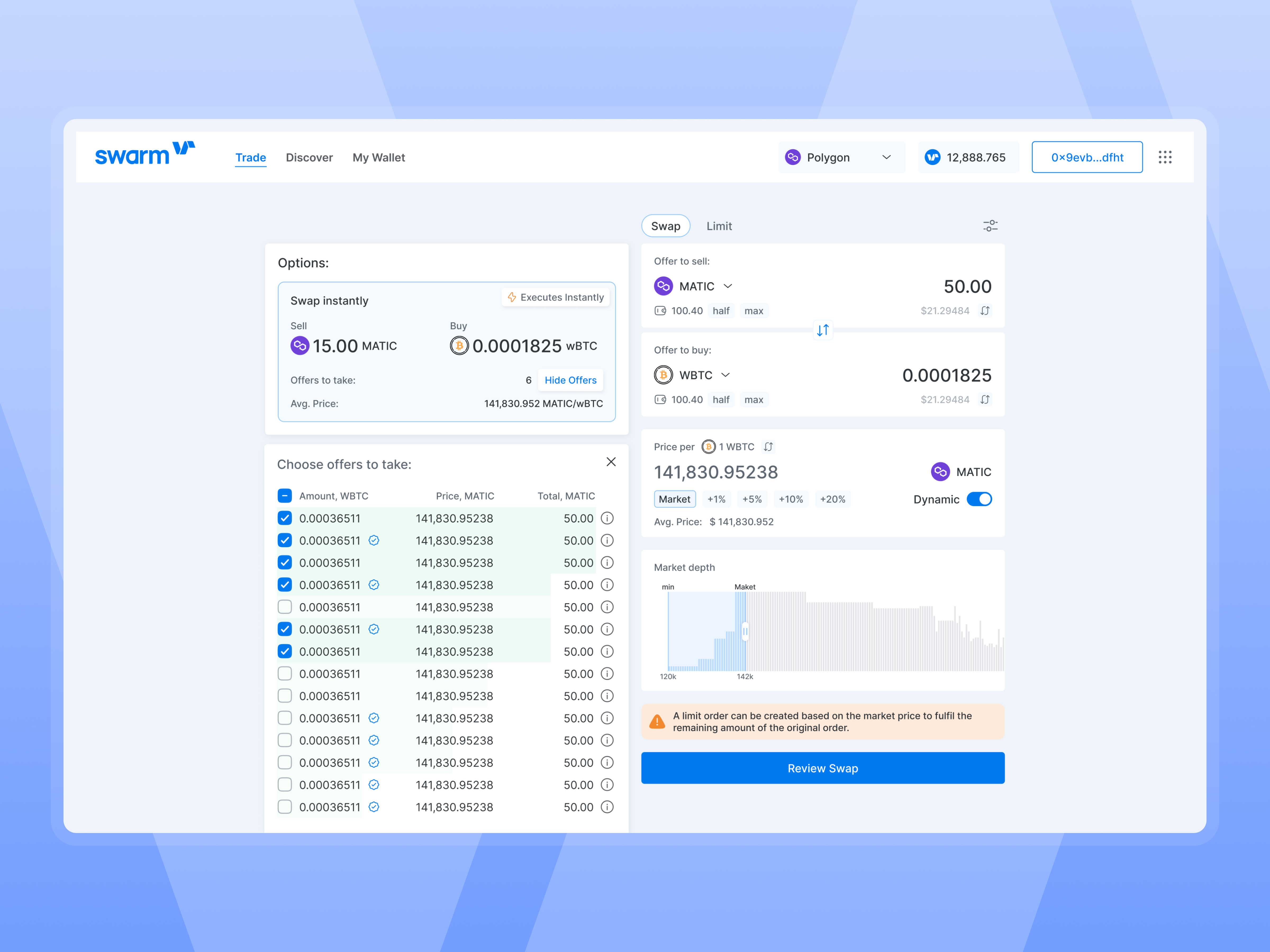Image resolution: width=1270 pixels, height=952 pixels.
Task: Open the WBTC token selector
Action: 726,374
